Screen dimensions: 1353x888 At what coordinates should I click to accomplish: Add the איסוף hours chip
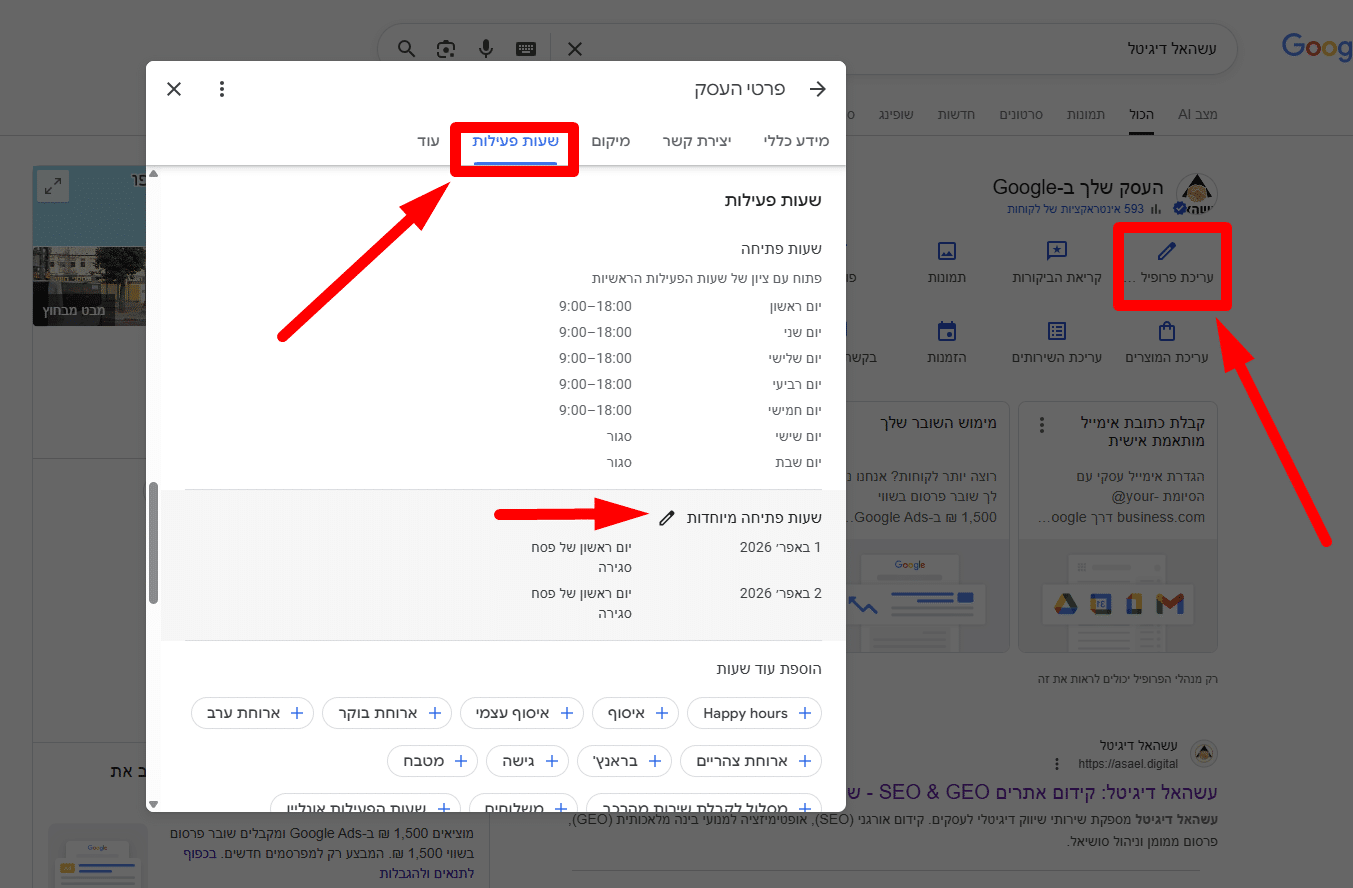click(x=636, y=713)
